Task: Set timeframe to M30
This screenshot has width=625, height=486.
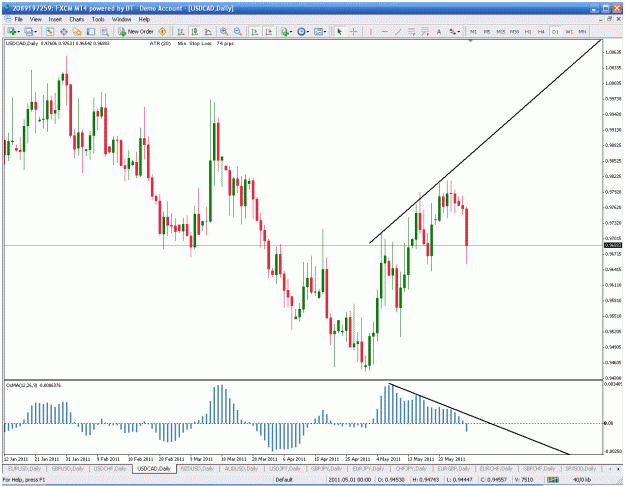Action: pos(514,31)
